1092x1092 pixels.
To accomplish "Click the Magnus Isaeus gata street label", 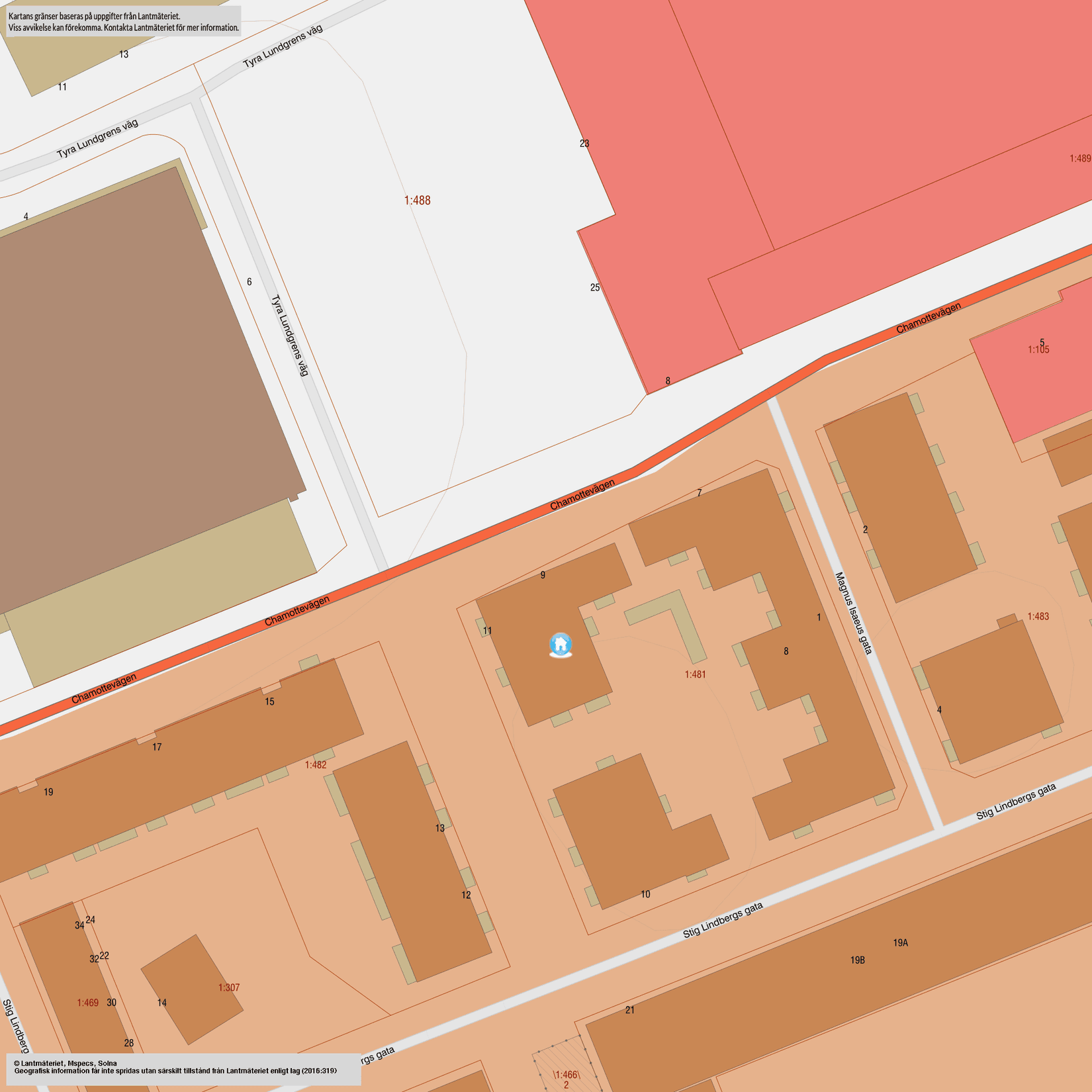I will coord(853,614).
